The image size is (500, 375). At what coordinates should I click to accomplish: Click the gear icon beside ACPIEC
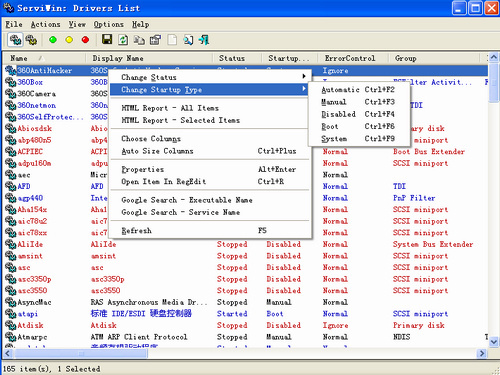click(11, 152)
